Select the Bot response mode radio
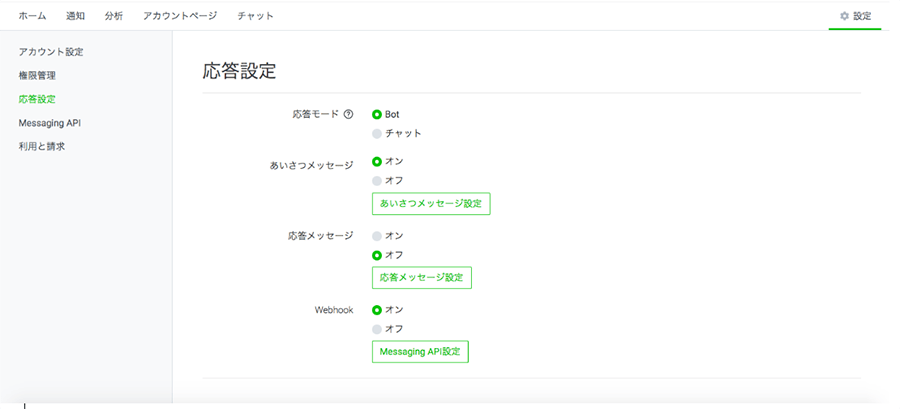Viewport: 900px width, 409px height. click(377, 115)
